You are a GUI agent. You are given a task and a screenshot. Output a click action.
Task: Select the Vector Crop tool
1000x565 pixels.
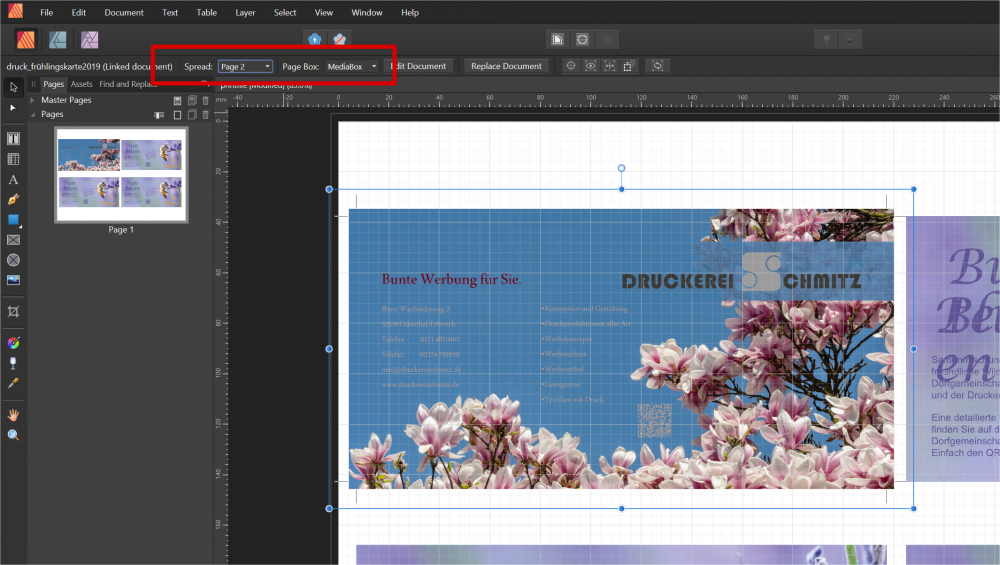[13, 311]
